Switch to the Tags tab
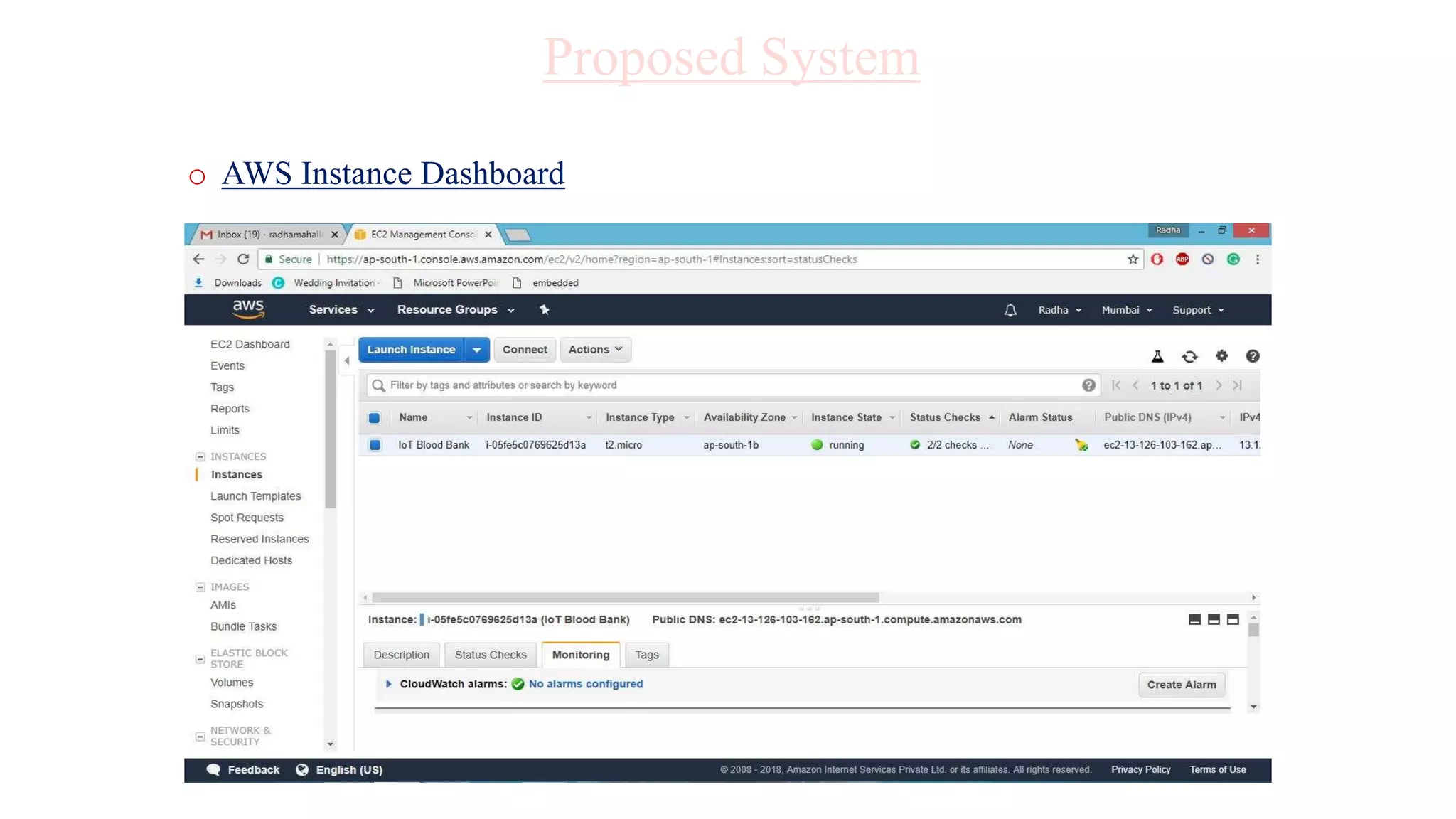Image resolution: width=1456 pixels, height=819 pixels. 647,655
